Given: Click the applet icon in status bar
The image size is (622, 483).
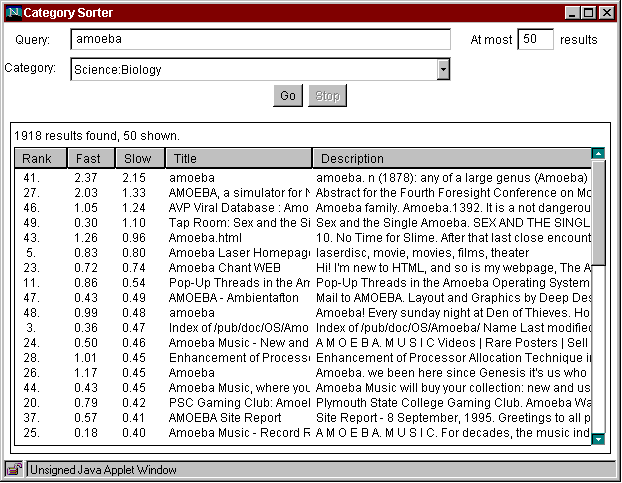Looking at the screenshot, I should pyautogui.click(x=14, y=468).
